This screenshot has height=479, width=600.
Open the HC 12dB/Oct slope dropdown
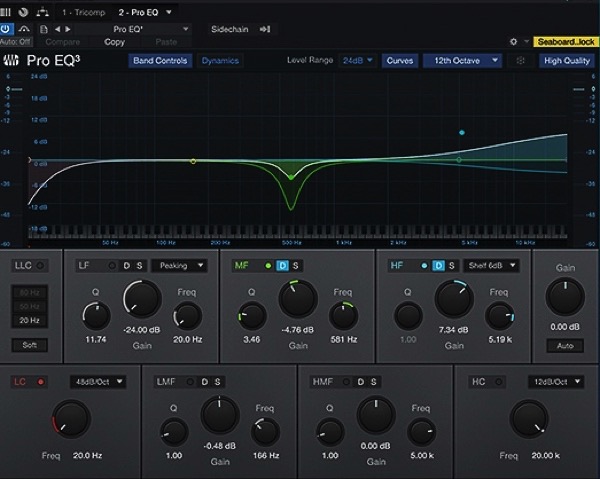[556, 382]
